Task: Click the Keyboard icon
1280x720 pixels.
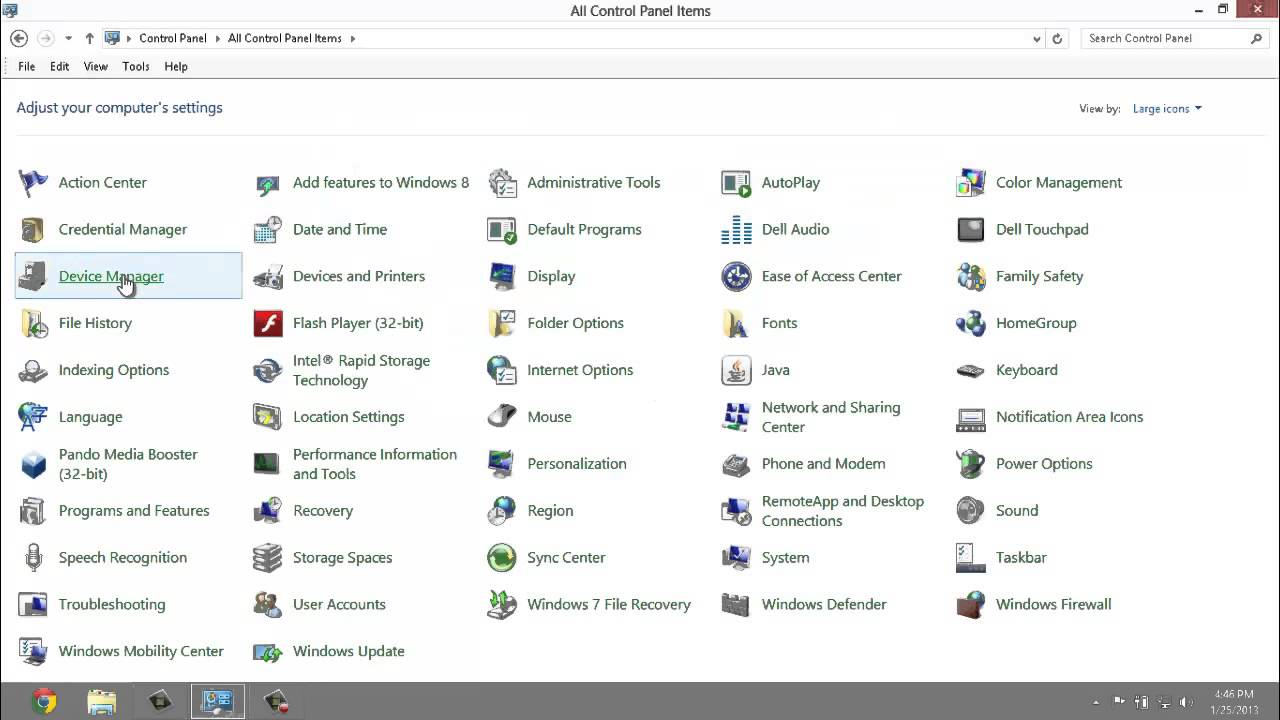Action: tap(970, 370)
